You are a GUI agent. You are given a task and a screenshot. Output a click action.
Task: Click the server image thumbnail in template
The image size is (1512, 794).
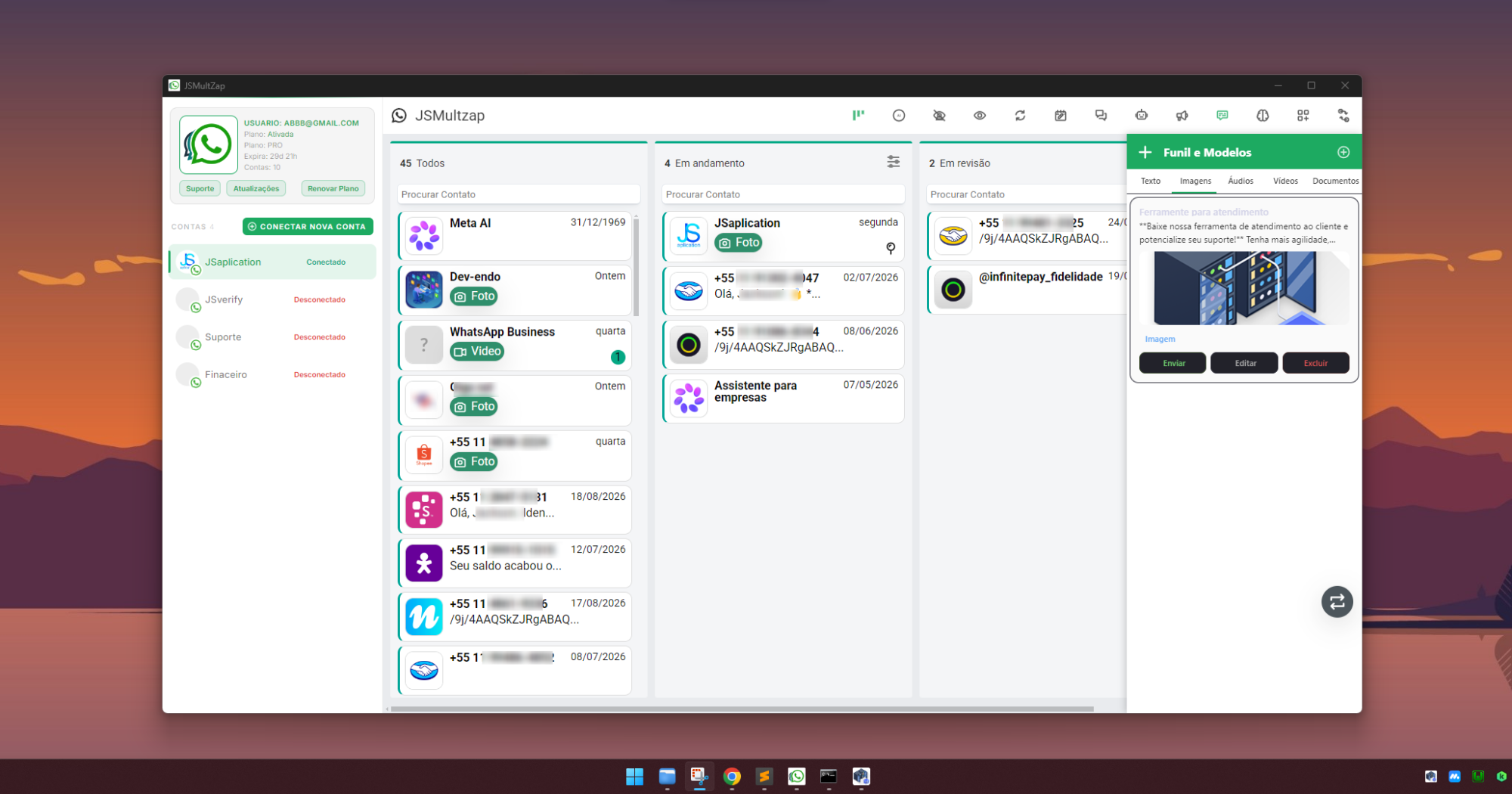(x=1244, y=288)
